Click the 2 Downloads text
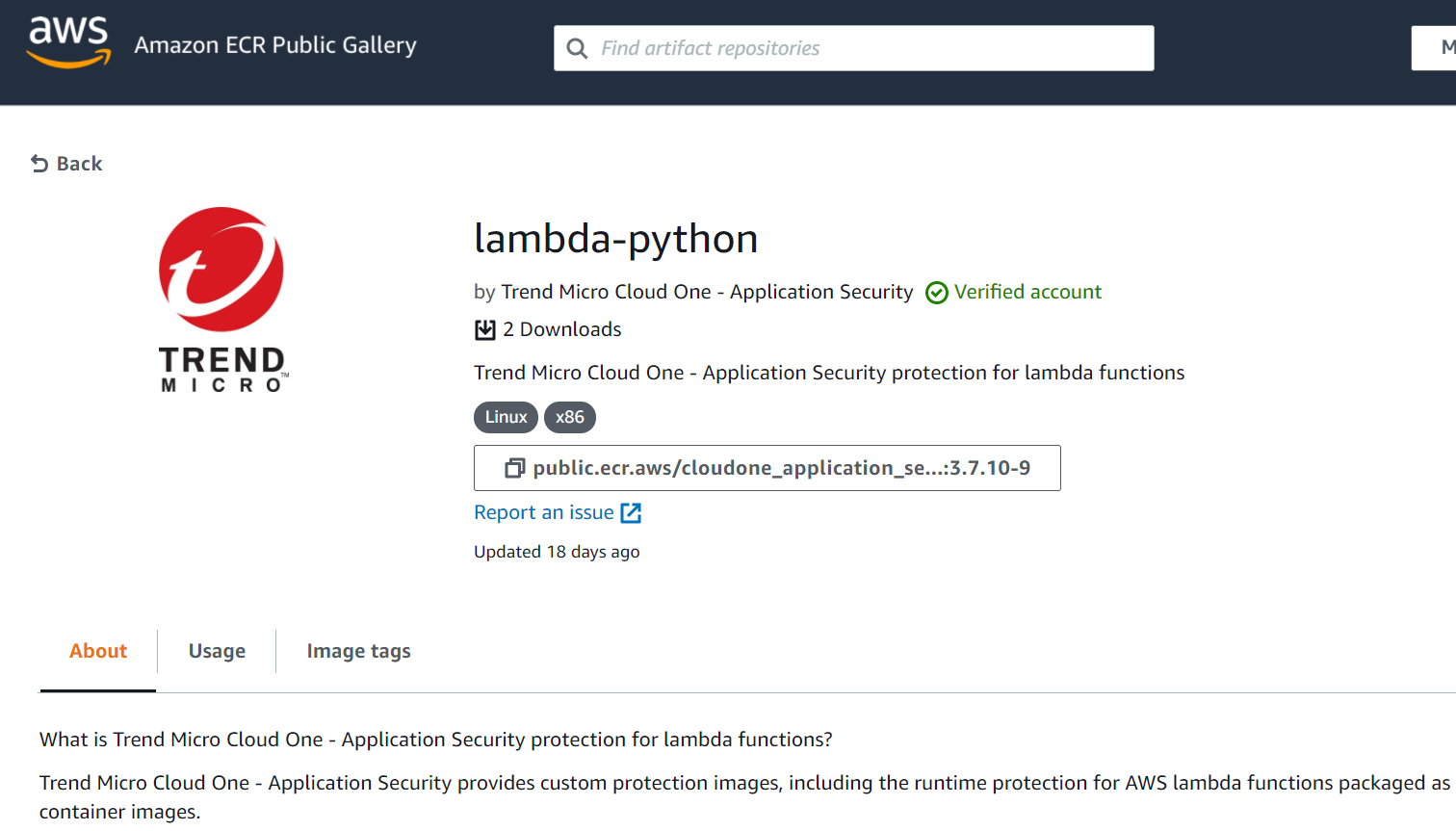This screenshot has width=1456, height=831. 561,329
